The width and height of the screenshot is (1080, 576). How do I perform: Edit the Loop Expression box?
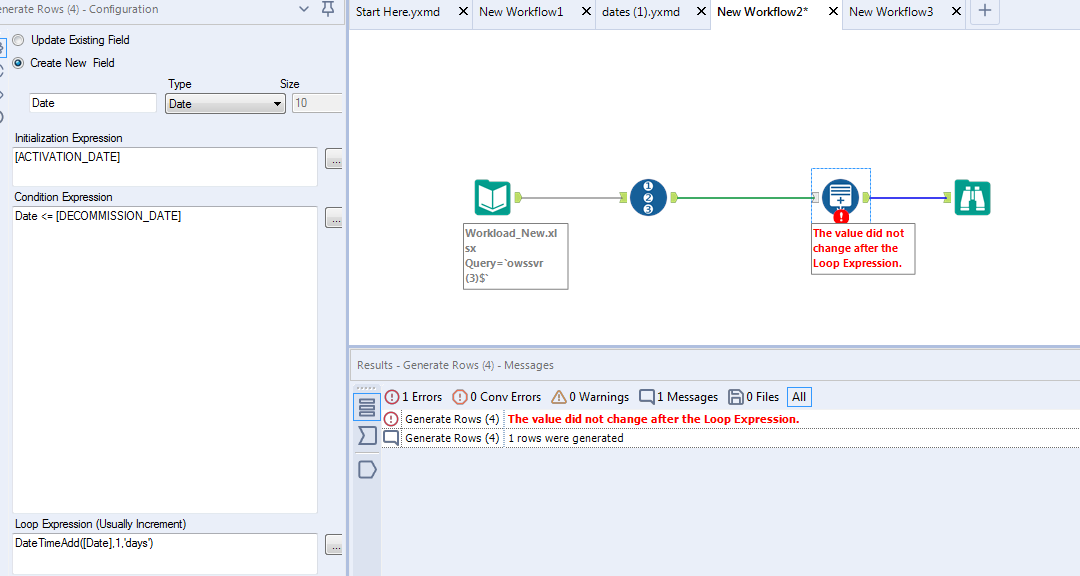[165, 553]
